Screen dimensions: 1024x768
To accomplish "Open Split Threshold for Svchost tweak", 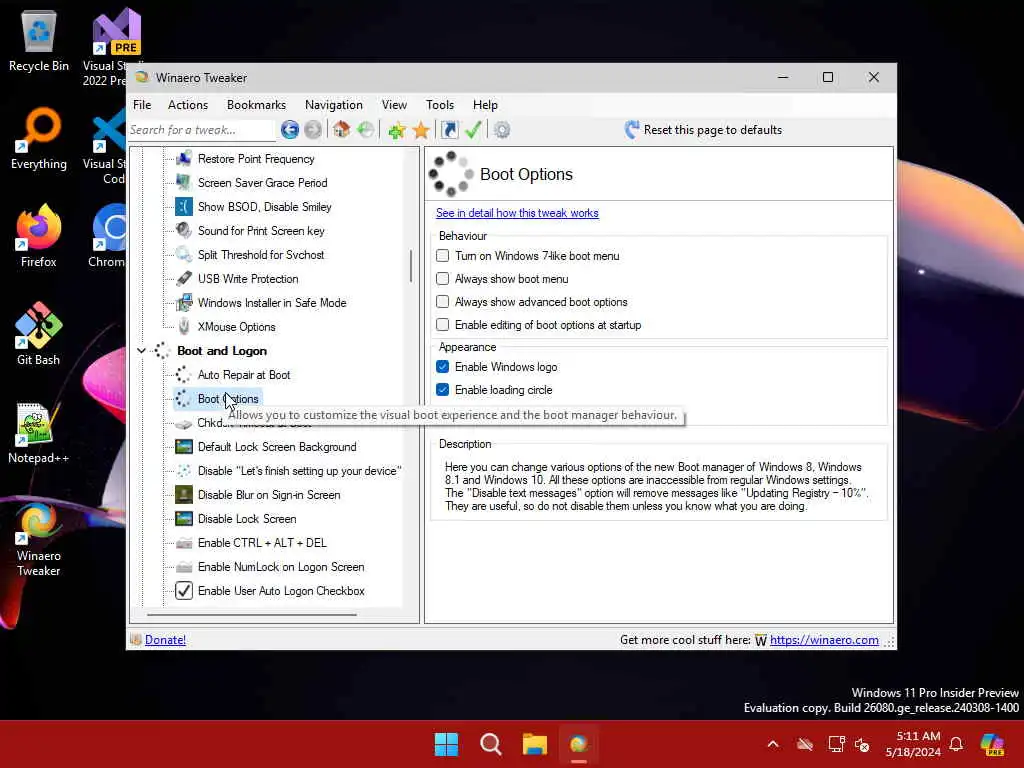I will (x=261, y=255).
